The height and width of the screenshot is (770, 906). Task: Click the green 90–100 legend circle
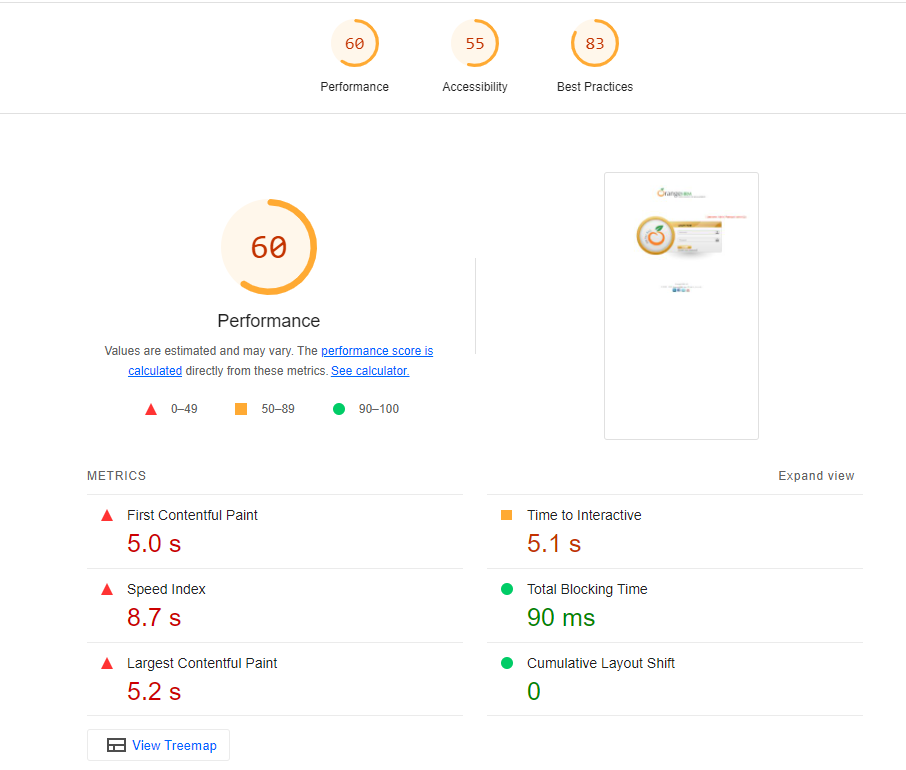(338, 409)
